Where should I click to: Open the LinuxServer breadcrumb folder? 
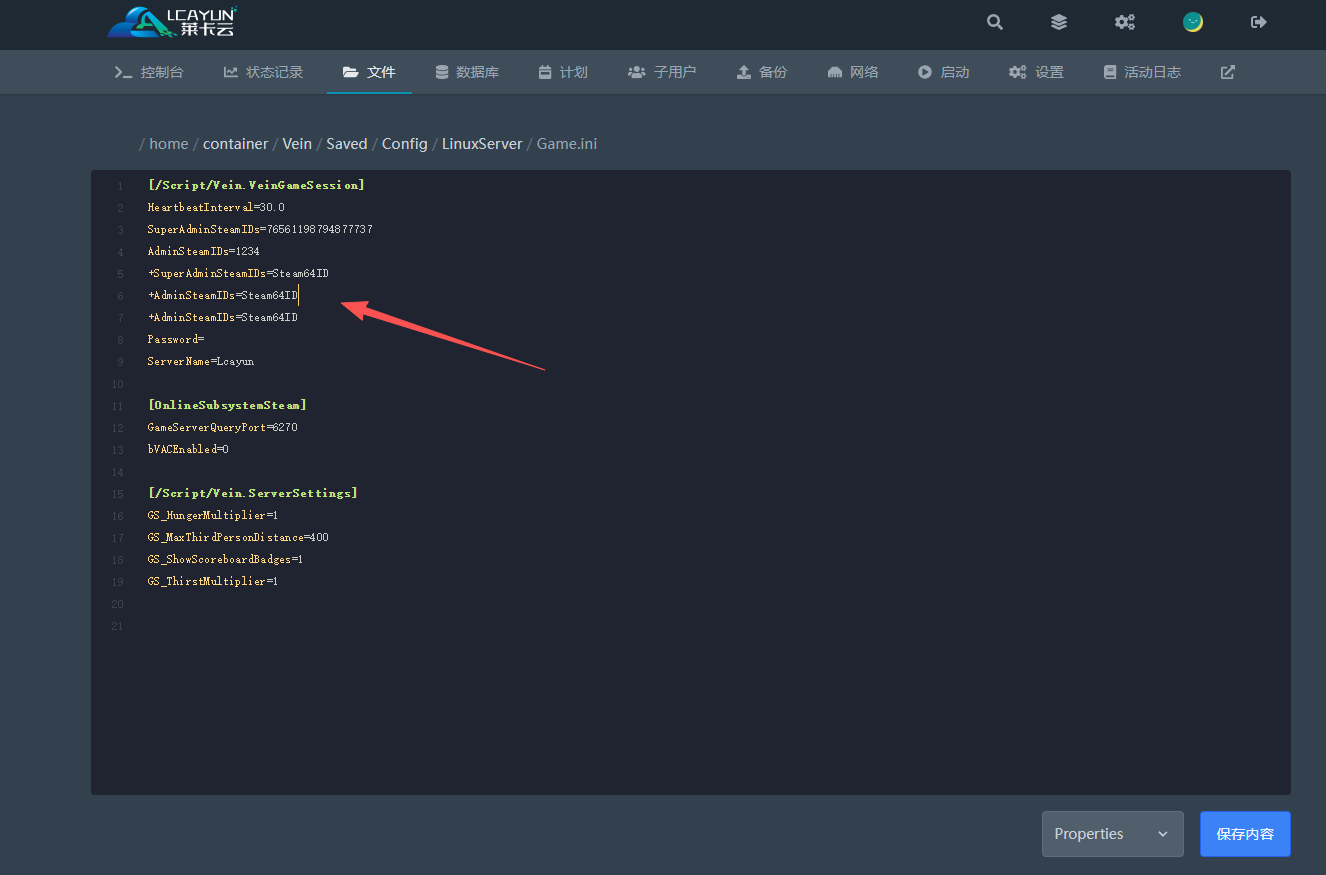click(x=482, y=144)
